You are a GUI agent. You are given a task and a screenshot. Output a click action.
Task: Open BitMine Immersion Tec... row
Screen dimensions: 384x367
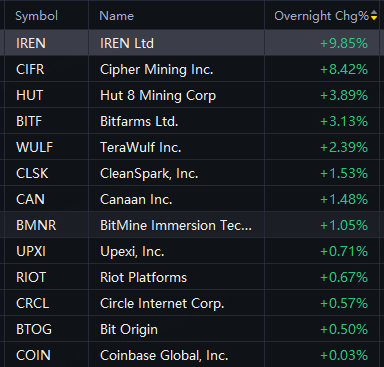coord(192,225)
